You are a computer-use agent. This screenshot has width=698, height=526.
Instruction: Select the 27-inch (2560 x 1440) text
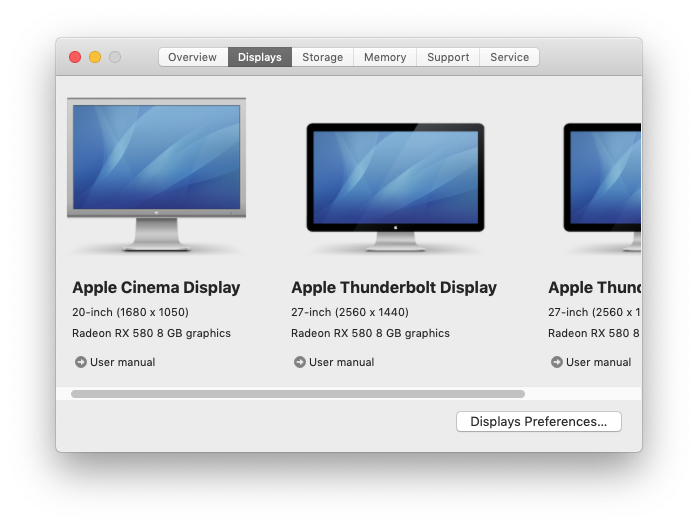click(x=350, y=312)
